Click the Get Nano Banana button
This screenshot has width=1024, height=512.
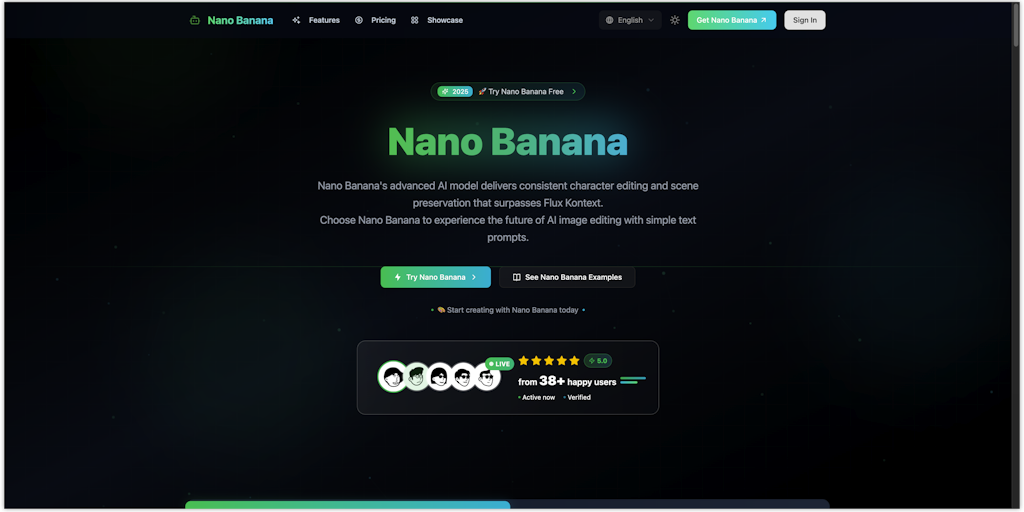click(x=732, y=20)
